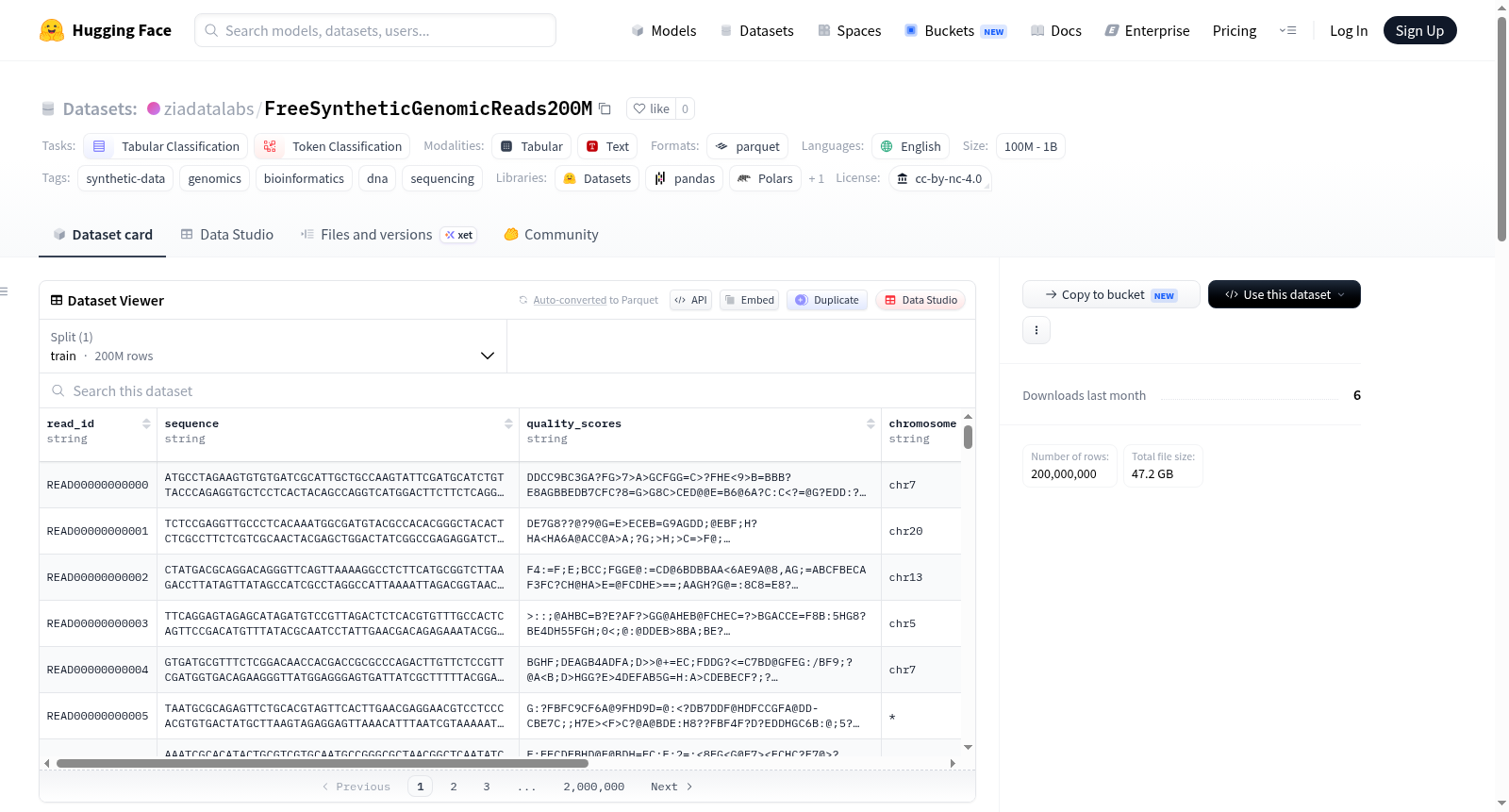This screenshot has width=1509, height=812.
Task: Click the table vertical scrollbar thumb
Action: [x=968, y=437]
